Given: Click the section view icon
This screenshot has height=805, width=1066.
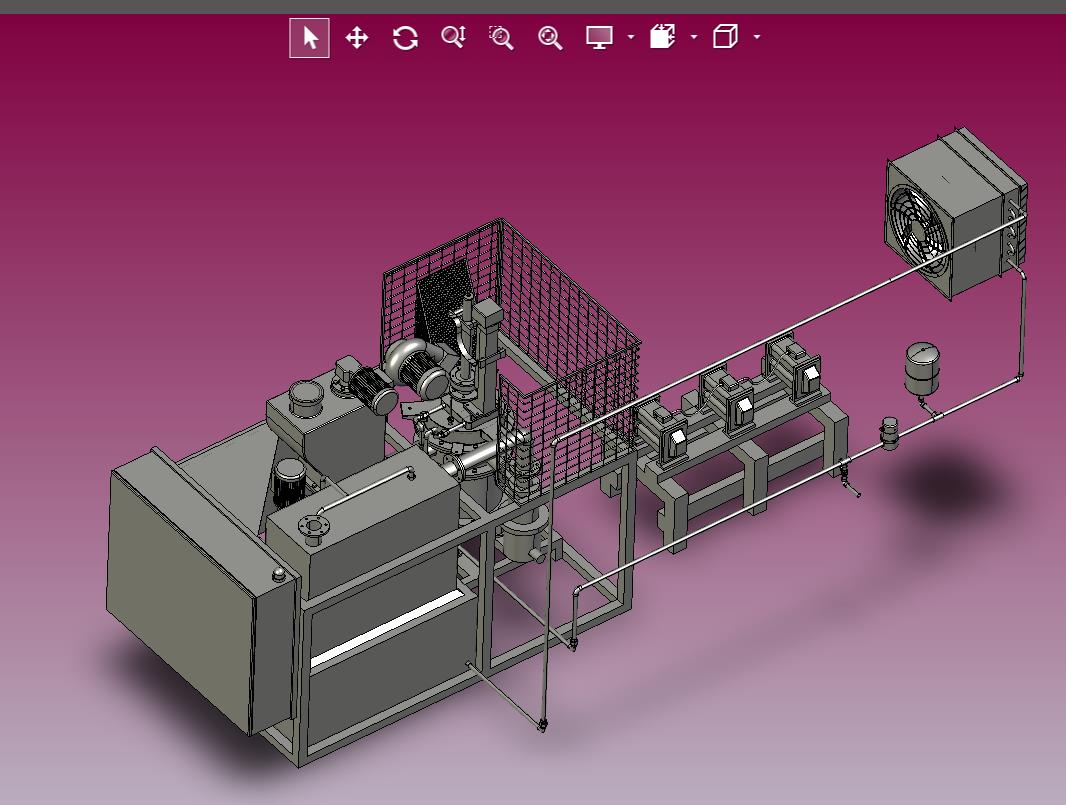Looking at the screenshot, I should pos(662,37).
